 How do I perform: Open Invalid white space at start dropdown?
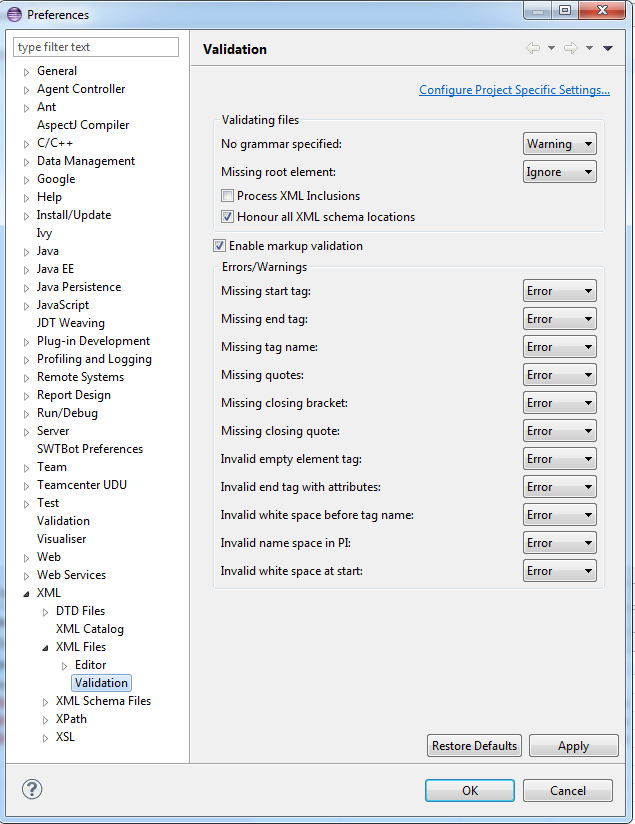(559, 571)
